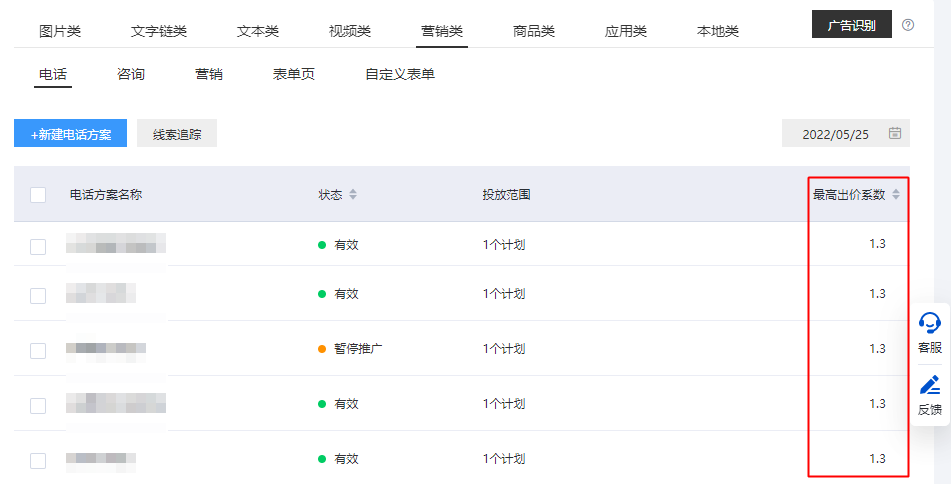The image size is (951, 484).
Task: Click the help question mark icon
Action: click(x=908, y=25)
